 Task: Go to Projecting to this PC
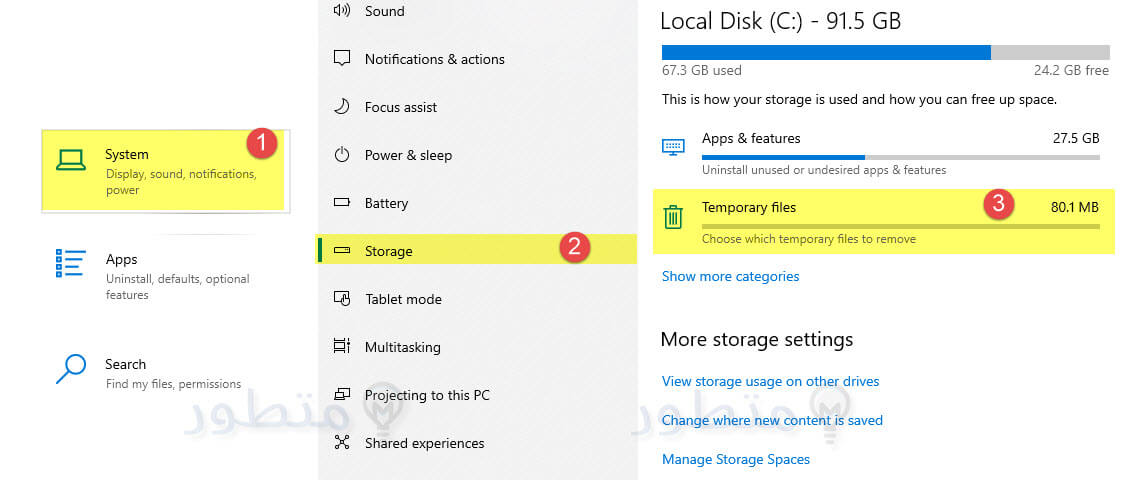coord(427,395)
